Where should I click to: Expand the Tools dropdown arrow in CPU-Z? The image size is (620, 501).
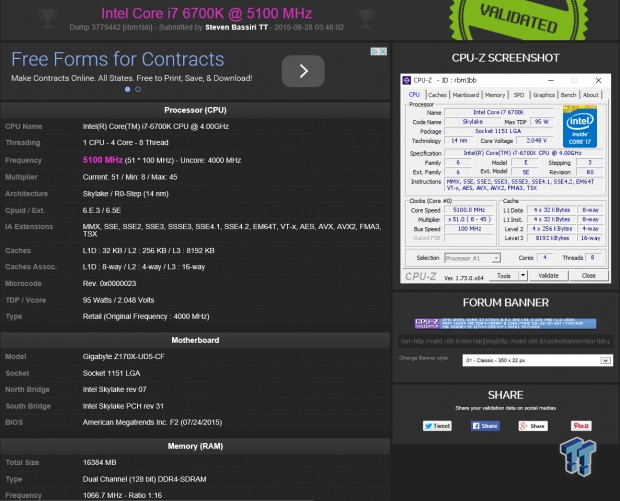click(523, 276)
